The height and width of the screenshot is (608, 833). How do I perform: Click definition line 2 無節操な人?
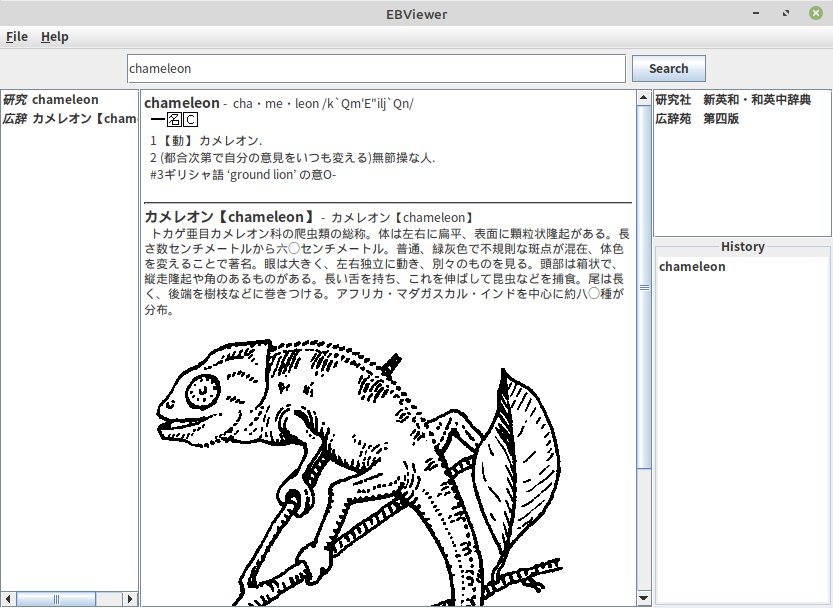(x=292, y=158)
